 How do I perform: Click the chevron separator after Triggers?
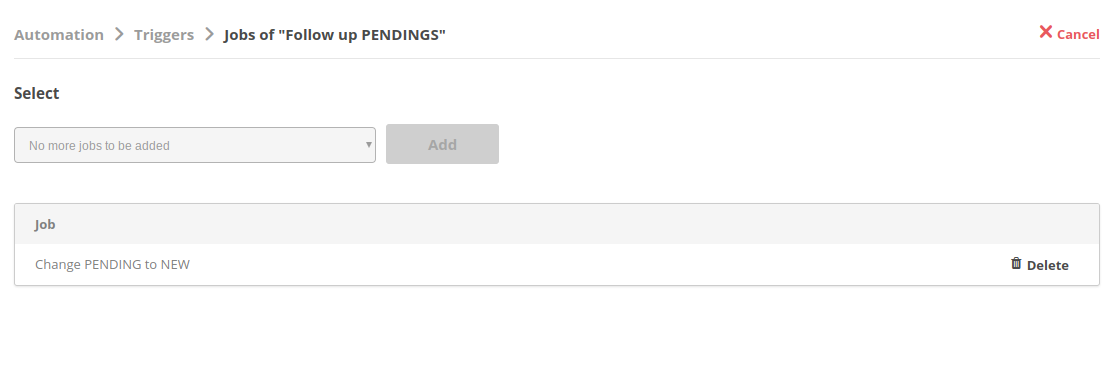click(209, 34)
